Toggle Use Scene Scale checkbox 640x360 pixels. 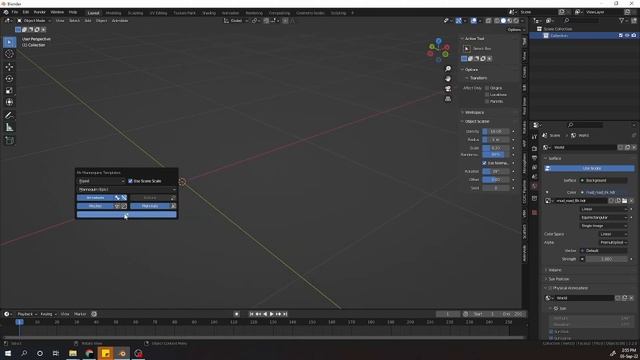click(130, 181)
